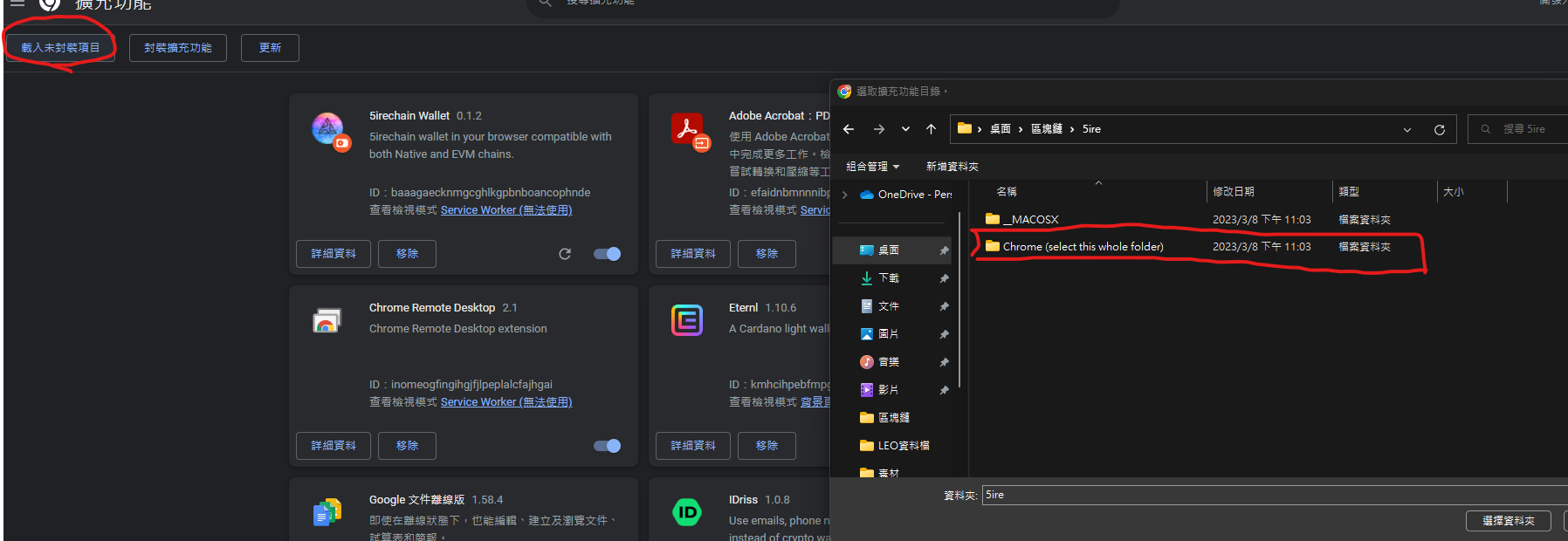1568x541 pixels.
Task: Open 詳細資料 for Eternl
Action: click(693, 446)
